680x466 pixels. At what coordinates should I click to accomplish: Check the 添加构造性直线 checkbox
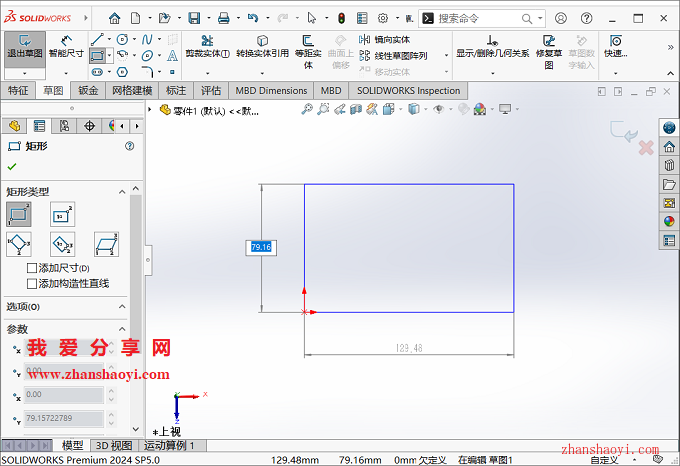(32, 283)
